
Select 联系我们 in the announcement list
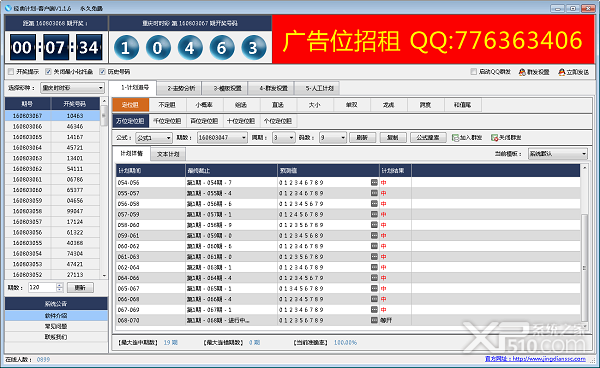[56, 337]
